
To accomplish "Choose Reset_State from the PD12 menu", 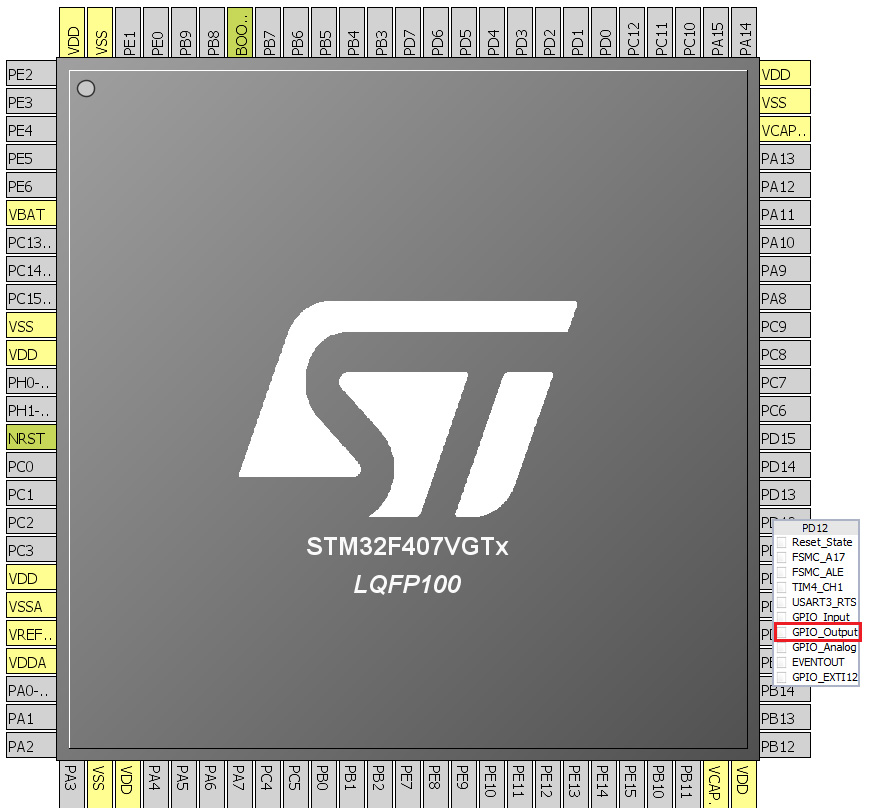I will (821, 542).
